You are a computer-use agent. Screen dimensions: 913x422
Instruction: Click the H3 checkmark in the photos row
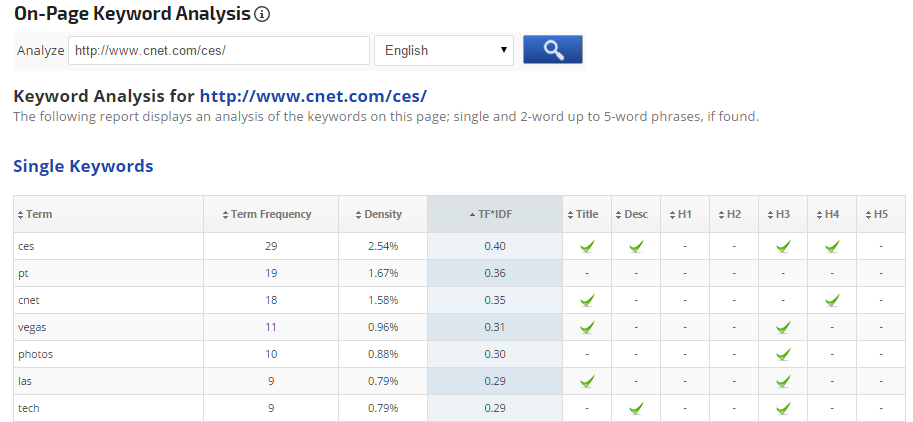click(x=783, y=354)
